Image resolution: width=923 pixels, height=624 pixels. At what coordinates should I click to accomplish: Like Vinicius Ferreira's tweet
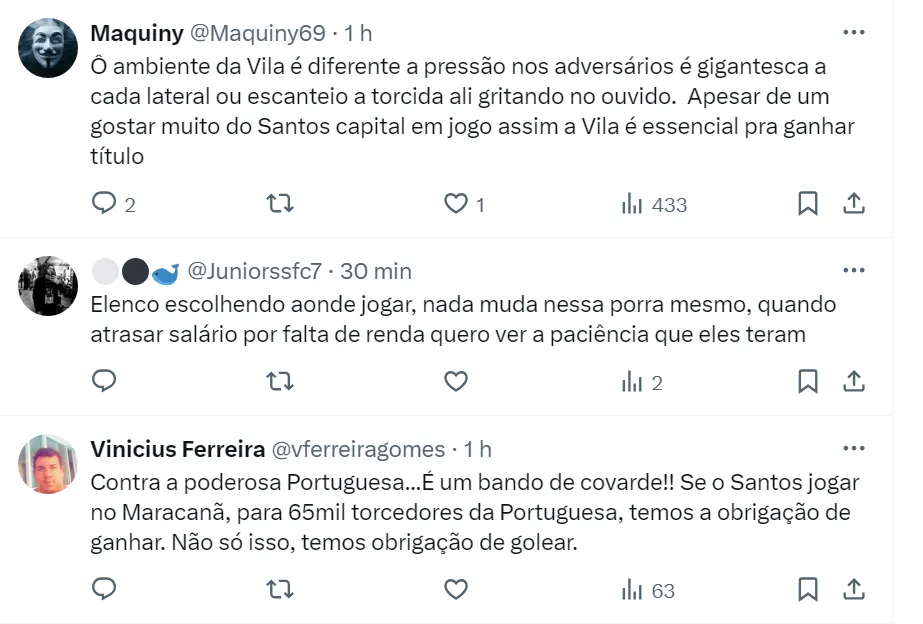click(x=456, y=589)
